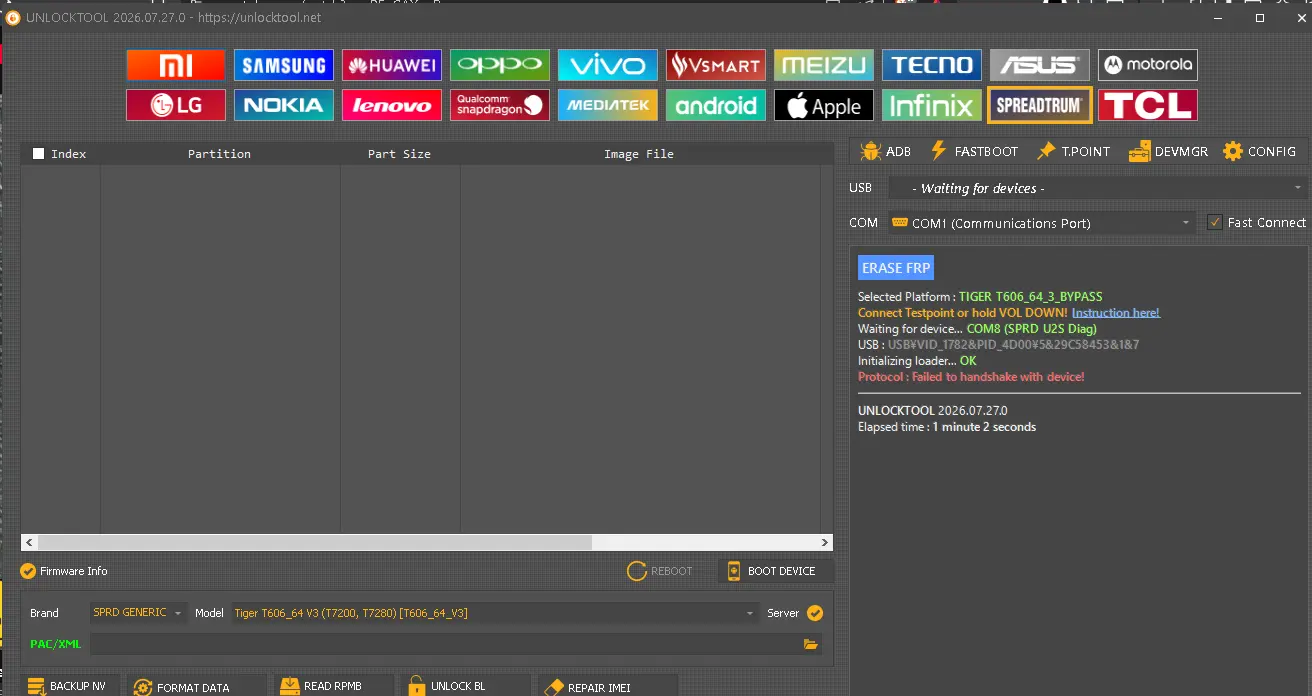Image resolution: width=1312 pixels, height=696 pixels.
Task: Open DEVMGR device manager
Action: [x=1168, y=151]
